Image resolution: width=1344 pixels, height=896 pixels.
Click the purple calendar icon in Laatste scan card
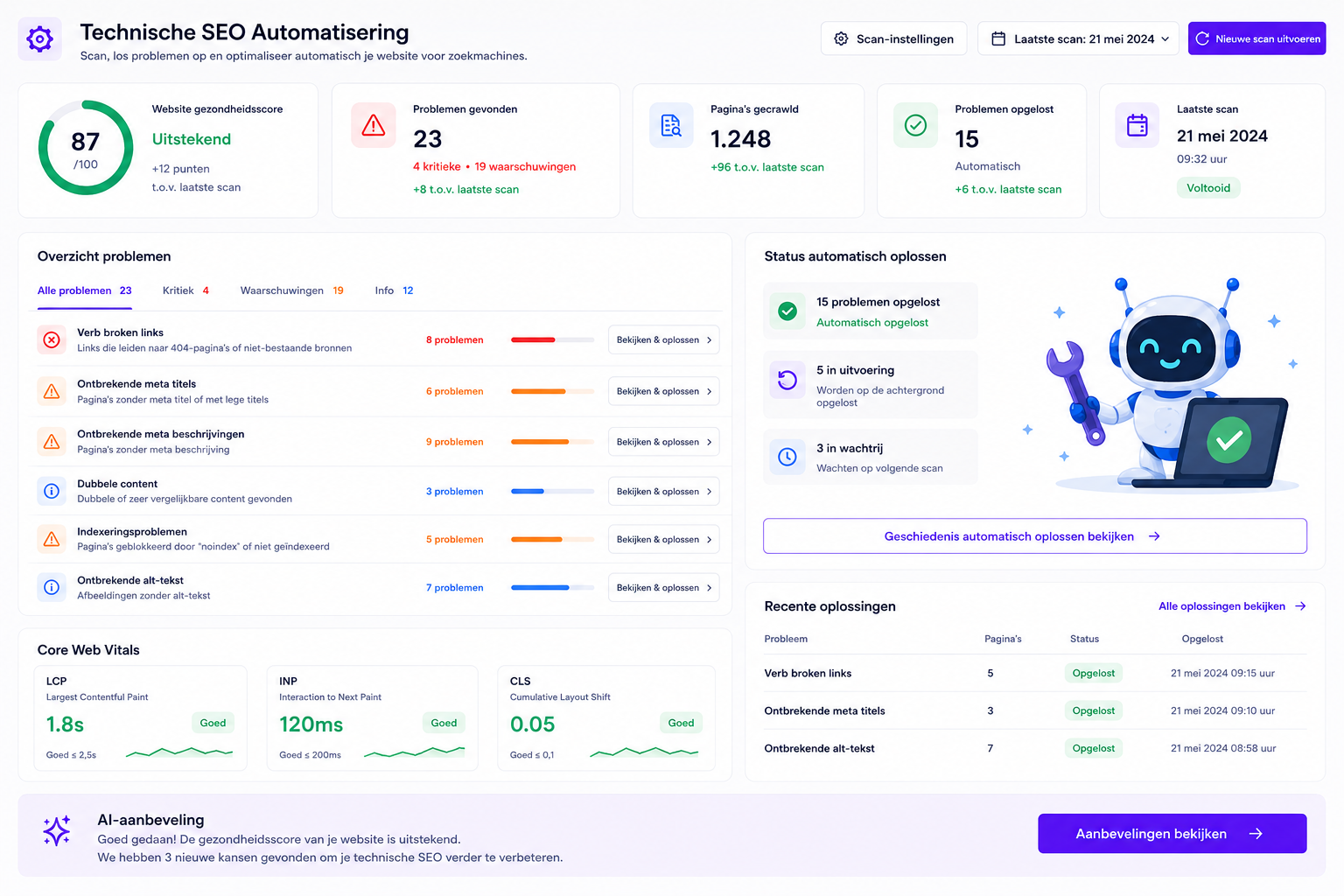coord(1137,125)
